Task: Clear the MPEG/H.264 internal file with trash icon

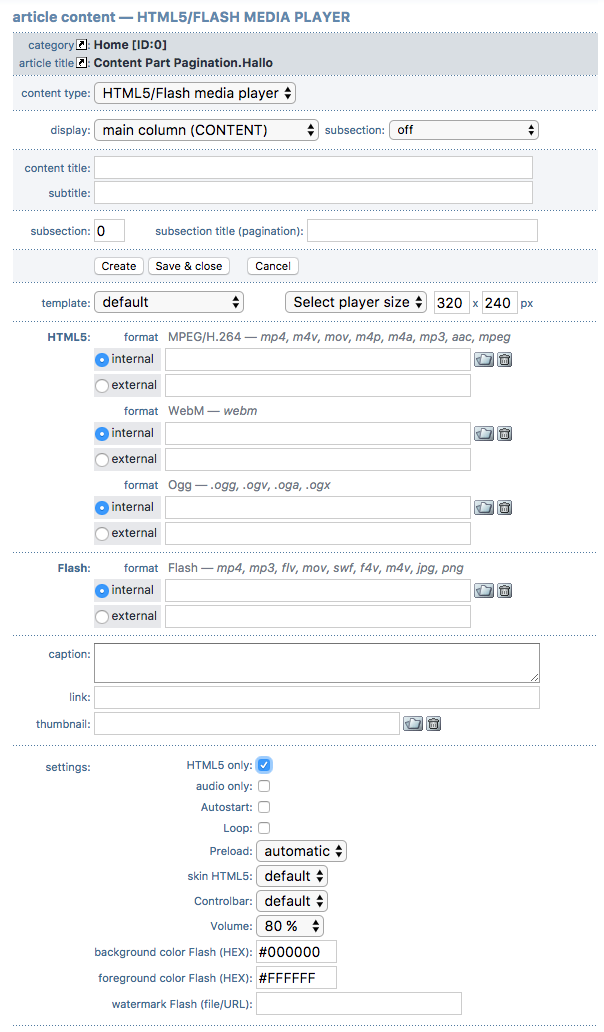Action: (x=505, y=360)
